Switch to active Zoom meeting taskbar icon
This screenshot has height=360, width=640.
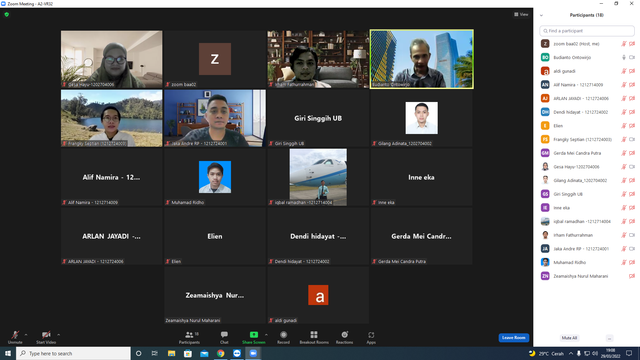[253, 353]
